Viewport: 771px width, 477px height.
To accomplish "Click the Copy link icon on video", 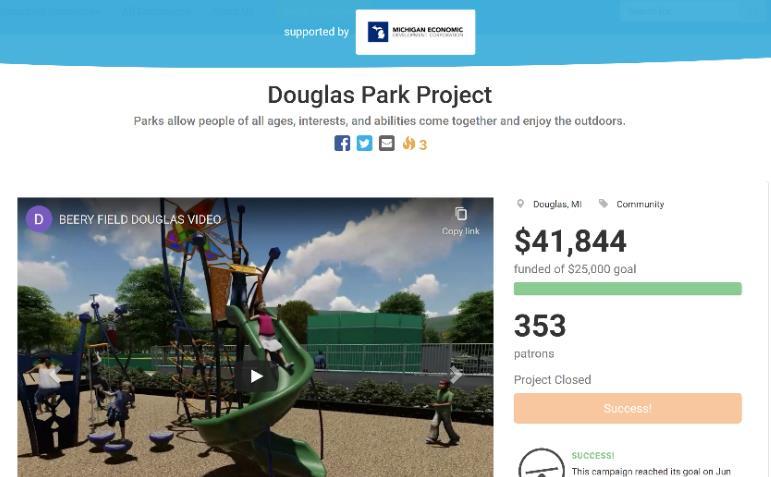I will pyautogui.click(x=461, y=214).
